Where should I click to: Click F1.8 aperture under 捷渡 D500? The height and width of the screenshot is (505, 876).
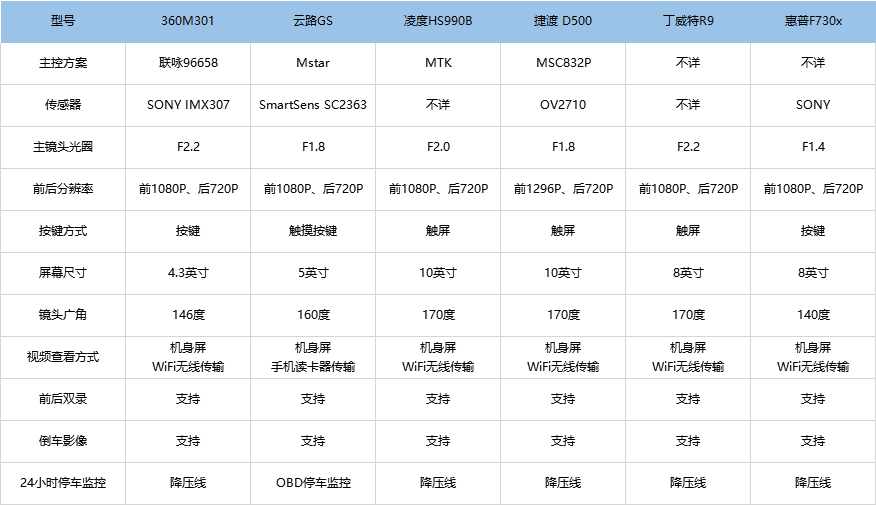click(x=563, y=147)
